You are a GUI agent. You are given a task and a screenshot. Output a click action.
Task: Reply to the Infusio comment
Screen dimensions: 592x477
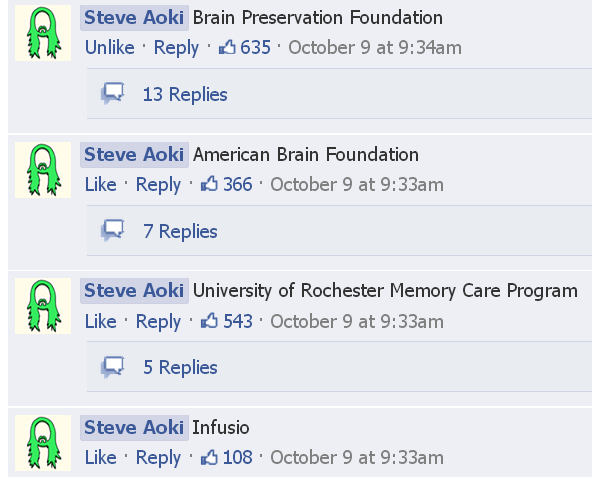coord(158,458)
